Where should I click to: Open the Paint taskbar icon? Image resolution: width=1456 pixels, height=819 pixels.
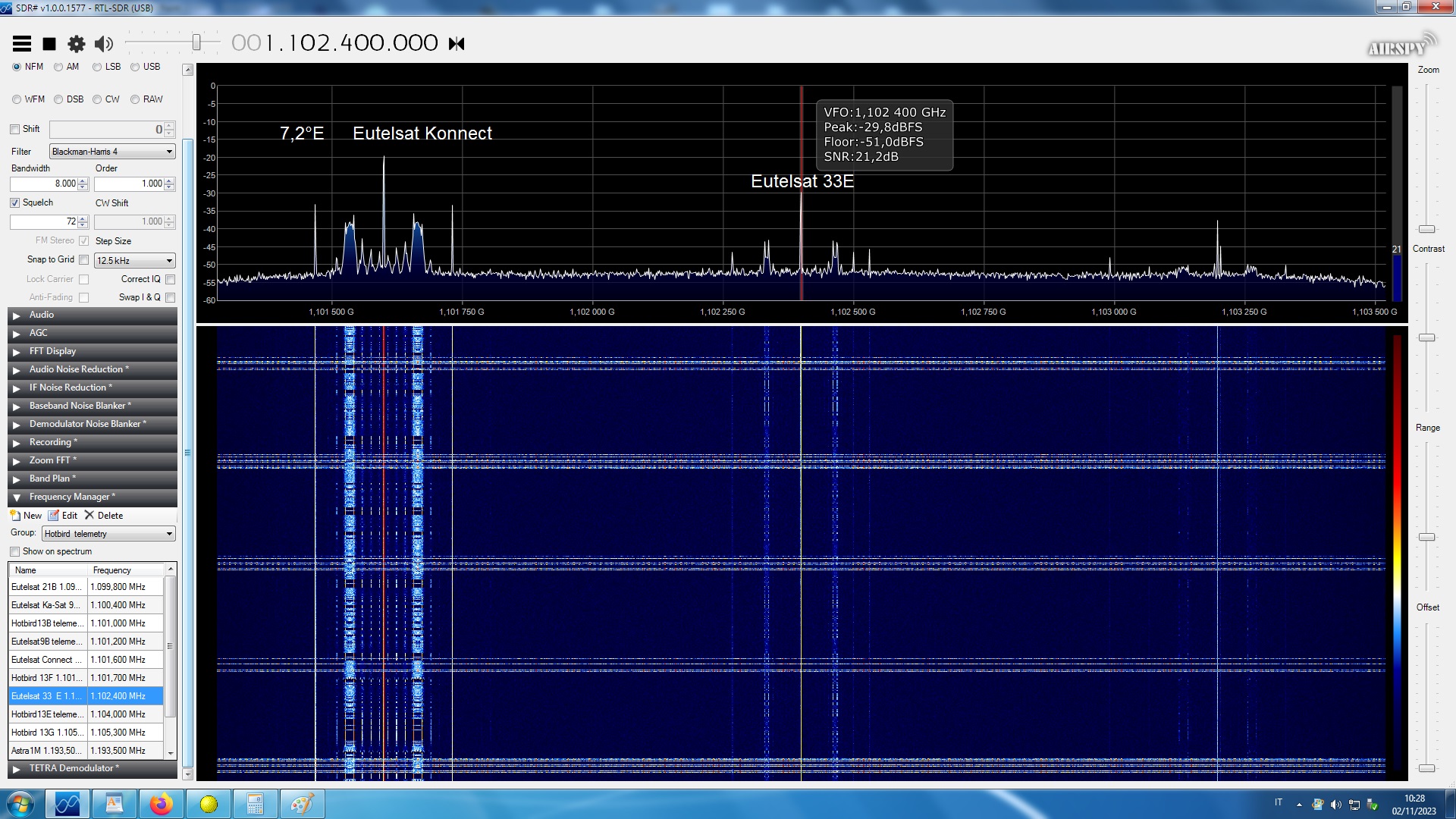[x=302, y=804]
